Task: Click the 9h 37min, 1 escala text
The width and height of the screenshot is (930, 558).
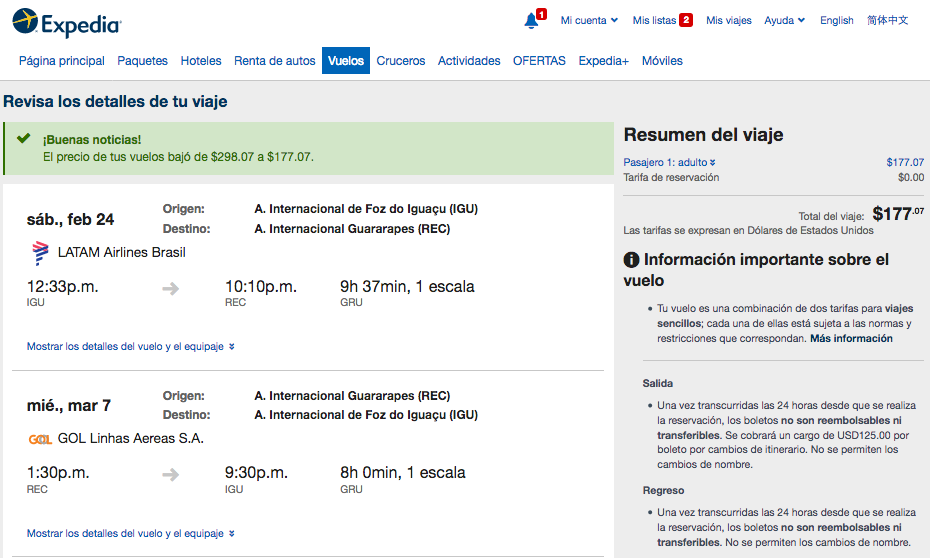Action: pos(407,286)
